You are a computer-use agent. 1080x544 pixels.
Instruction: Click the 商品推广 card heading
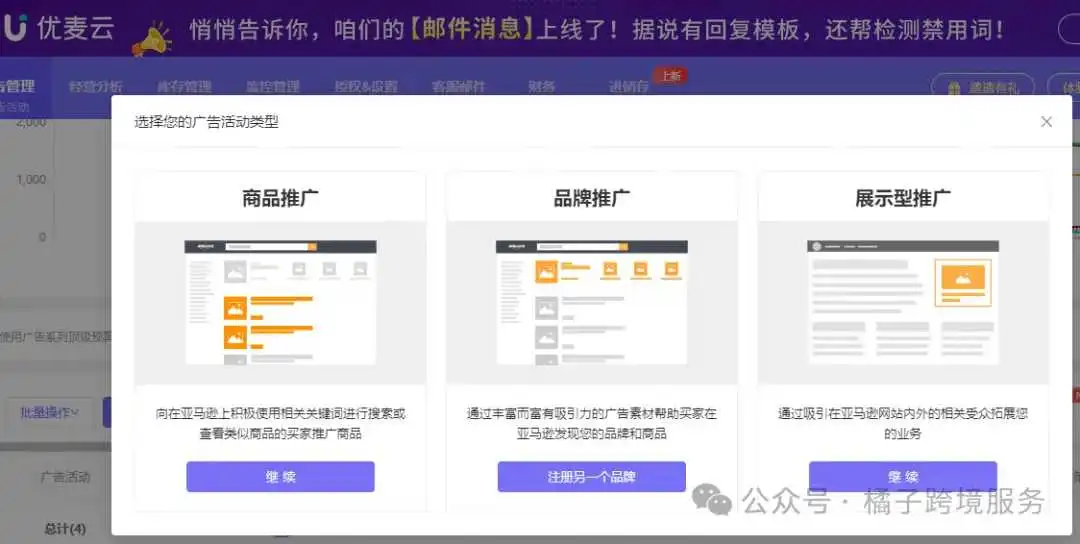tap(280, 198)
